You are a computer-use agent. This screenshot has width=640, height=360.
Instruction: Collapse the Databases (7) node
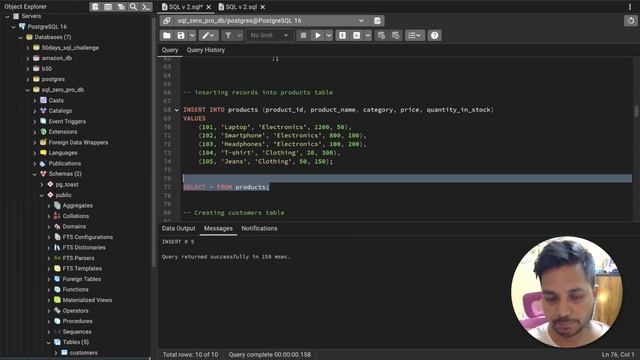(x=21, y=37)
